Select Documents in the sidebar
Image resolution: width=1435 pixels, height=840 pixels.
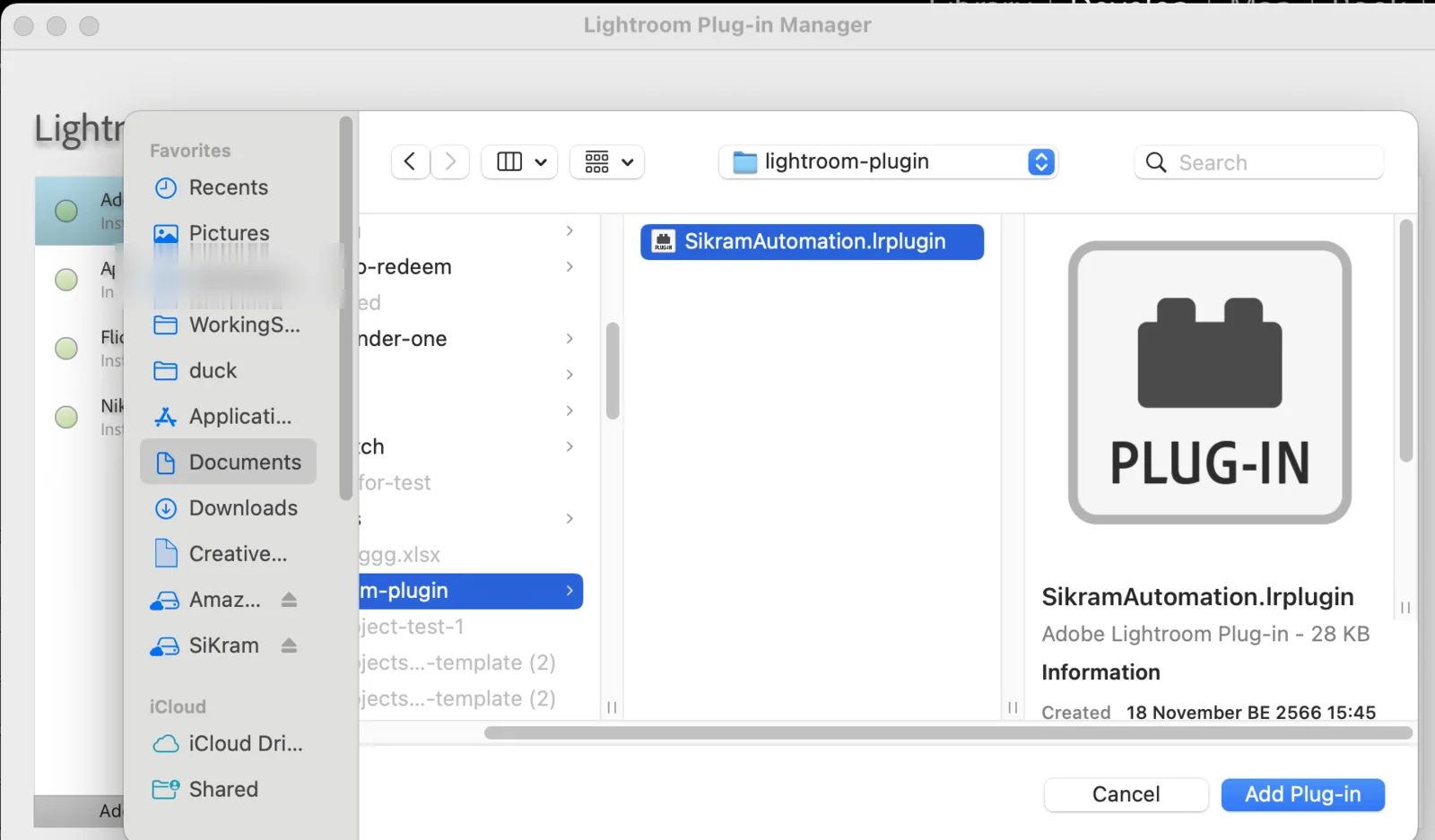(228, 462)
